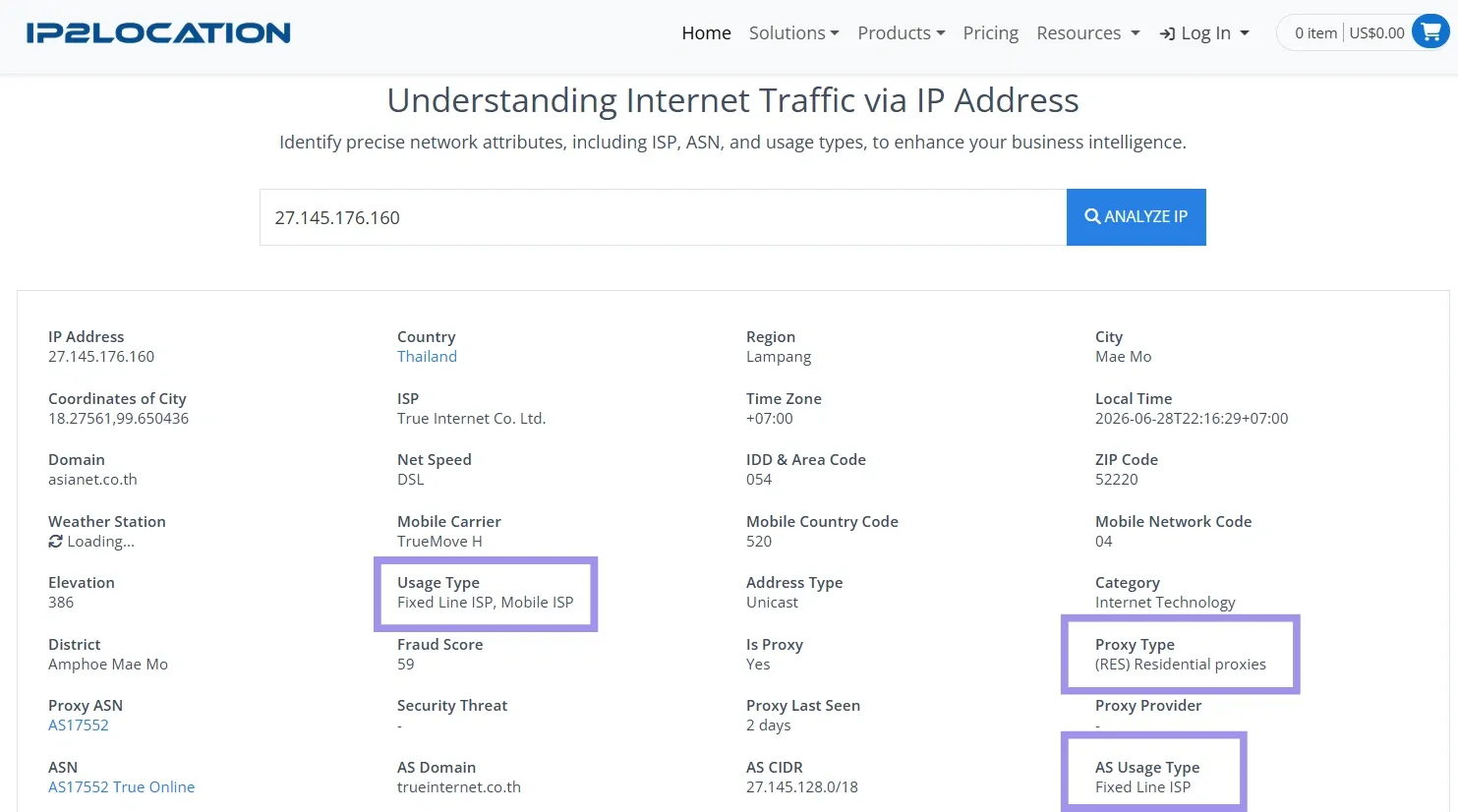The width and height of the screenshot is (1458, 812).
Task: Select Usage Type value Fixed Line ISP, Mobile ISP
Action: [x=485, y=603]
